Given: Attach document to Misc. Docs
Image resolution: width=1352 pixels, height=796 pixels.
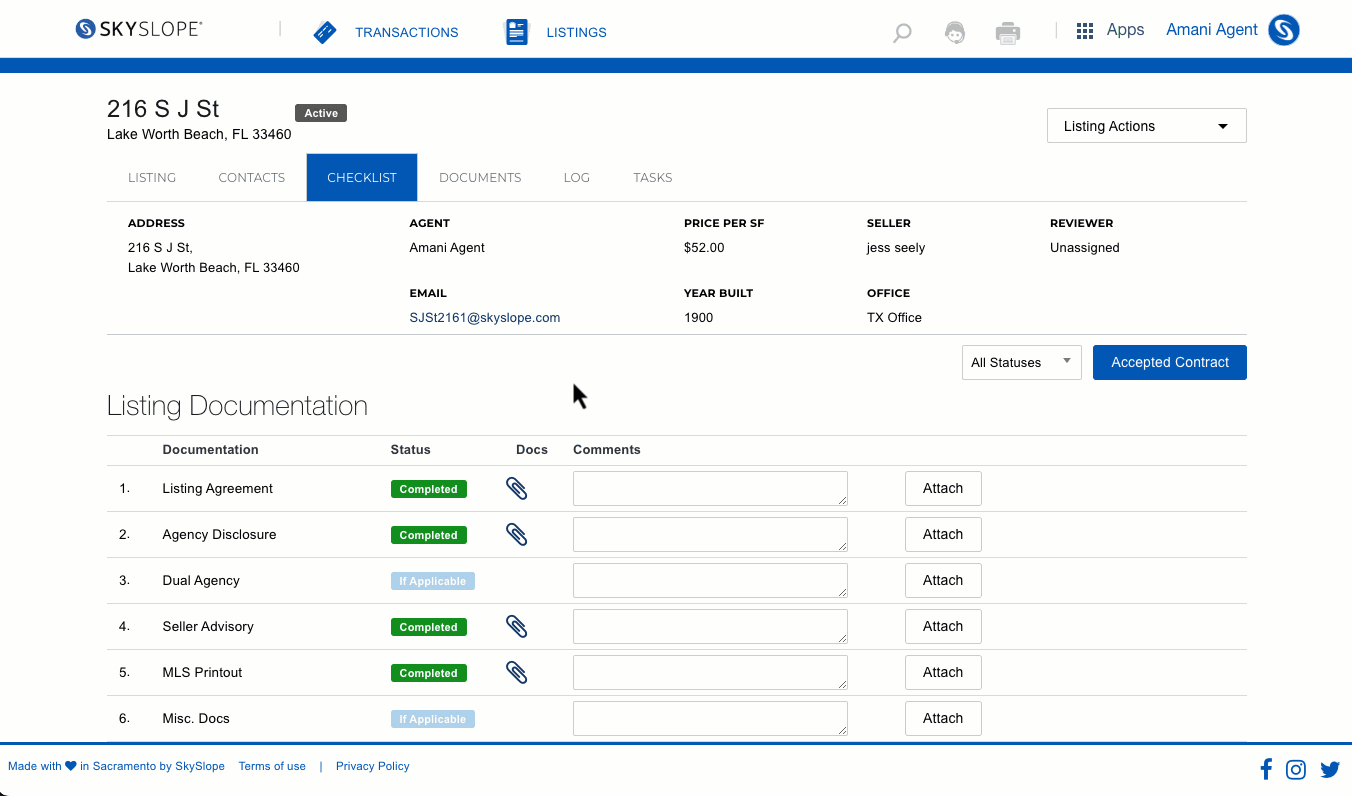Looking at the screenshot, I should tap(943, 718).
